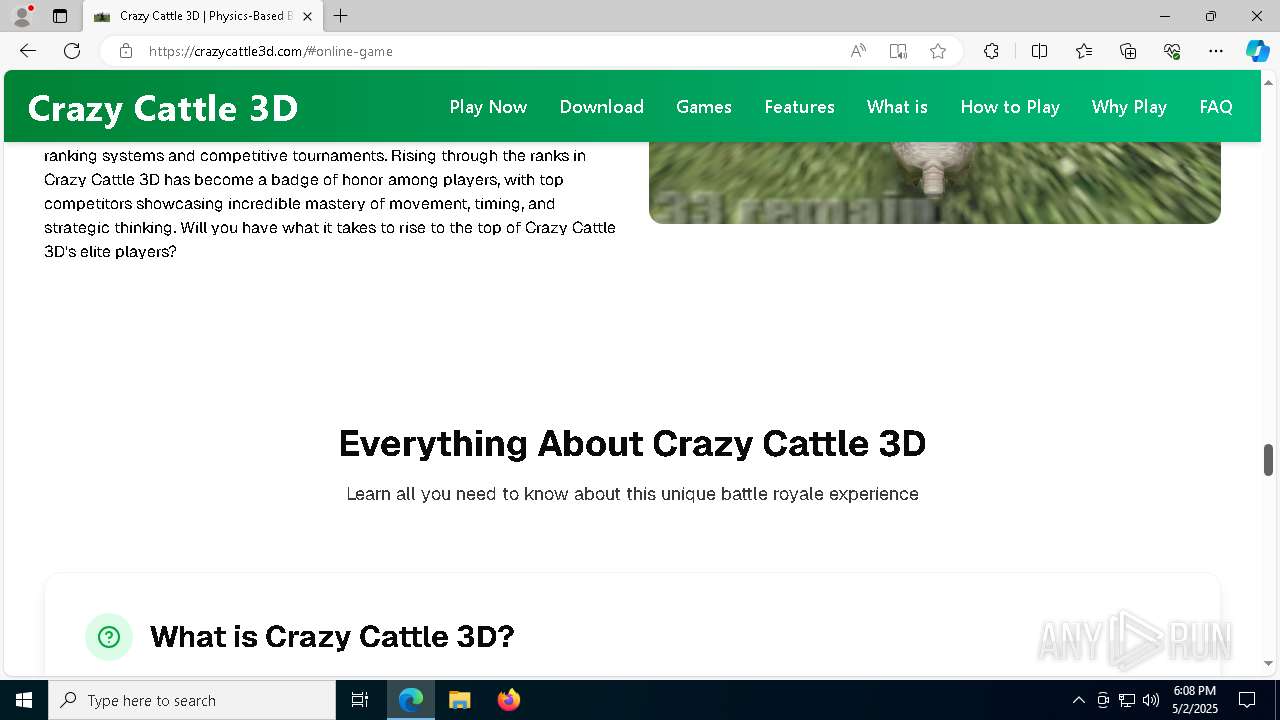Click the game screenshot image
The width and height of the screenshot is (1280, 720).
tap(935, 182)
